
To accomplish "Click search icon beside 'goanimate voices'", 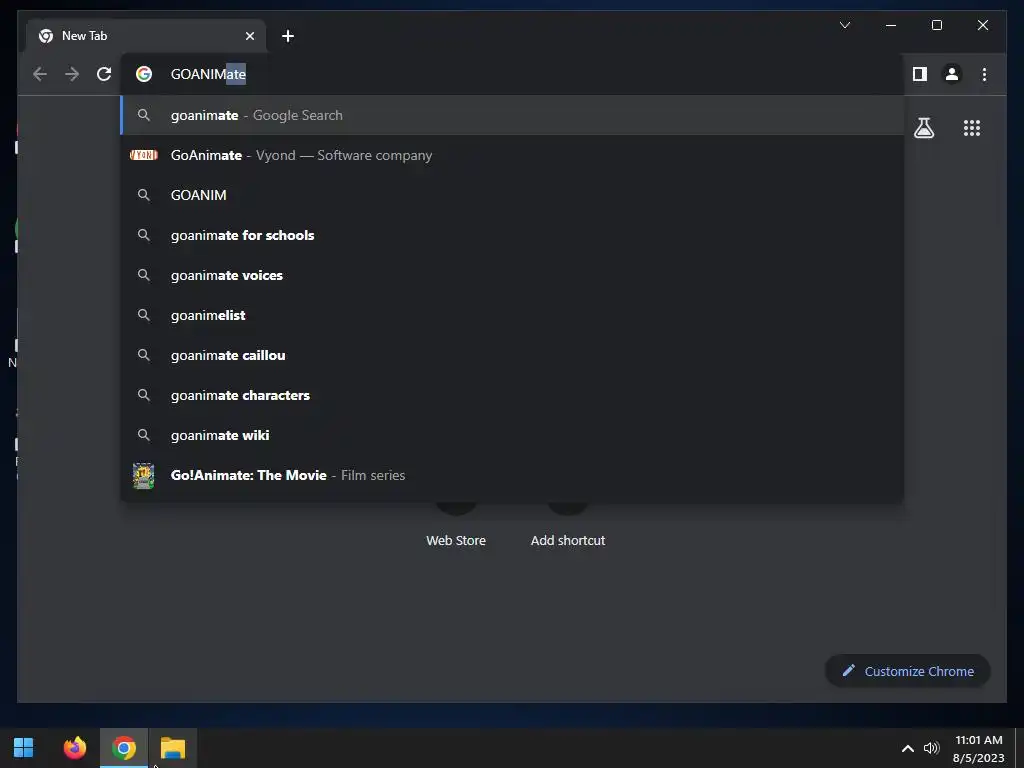I will point(144,275).
